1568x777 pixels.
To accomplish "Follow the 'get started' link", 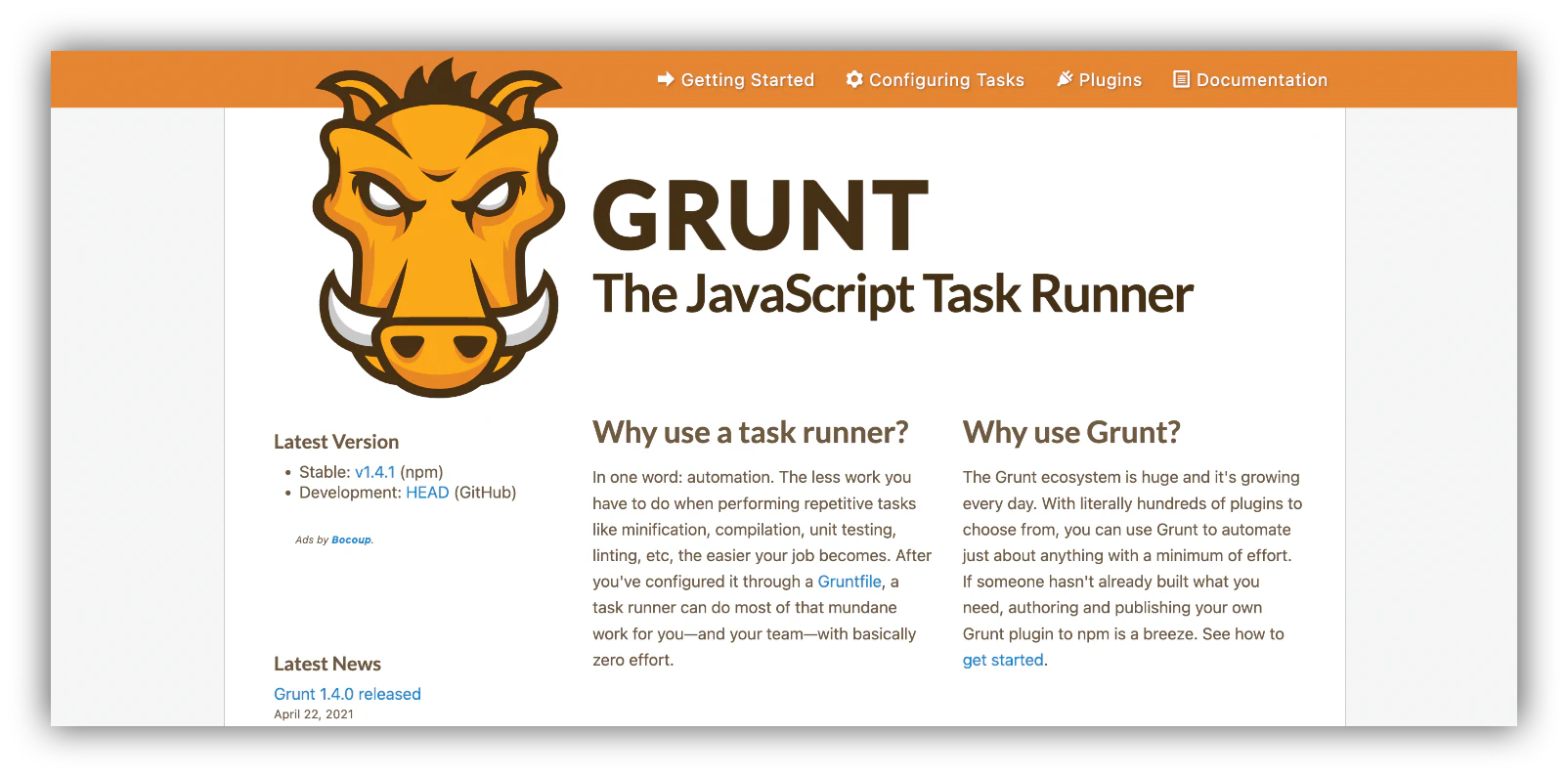I will tap(1003, 660).
